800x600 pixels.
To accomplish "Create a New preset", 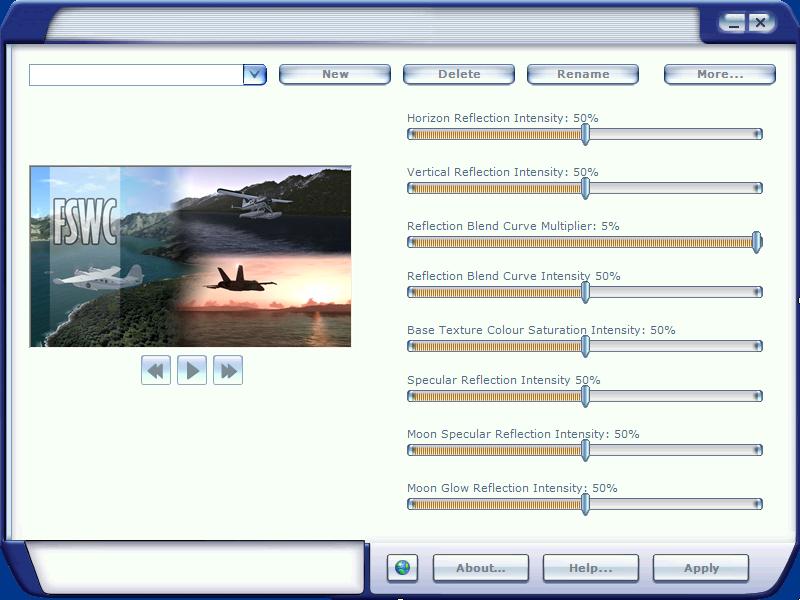I will [335, 74].
